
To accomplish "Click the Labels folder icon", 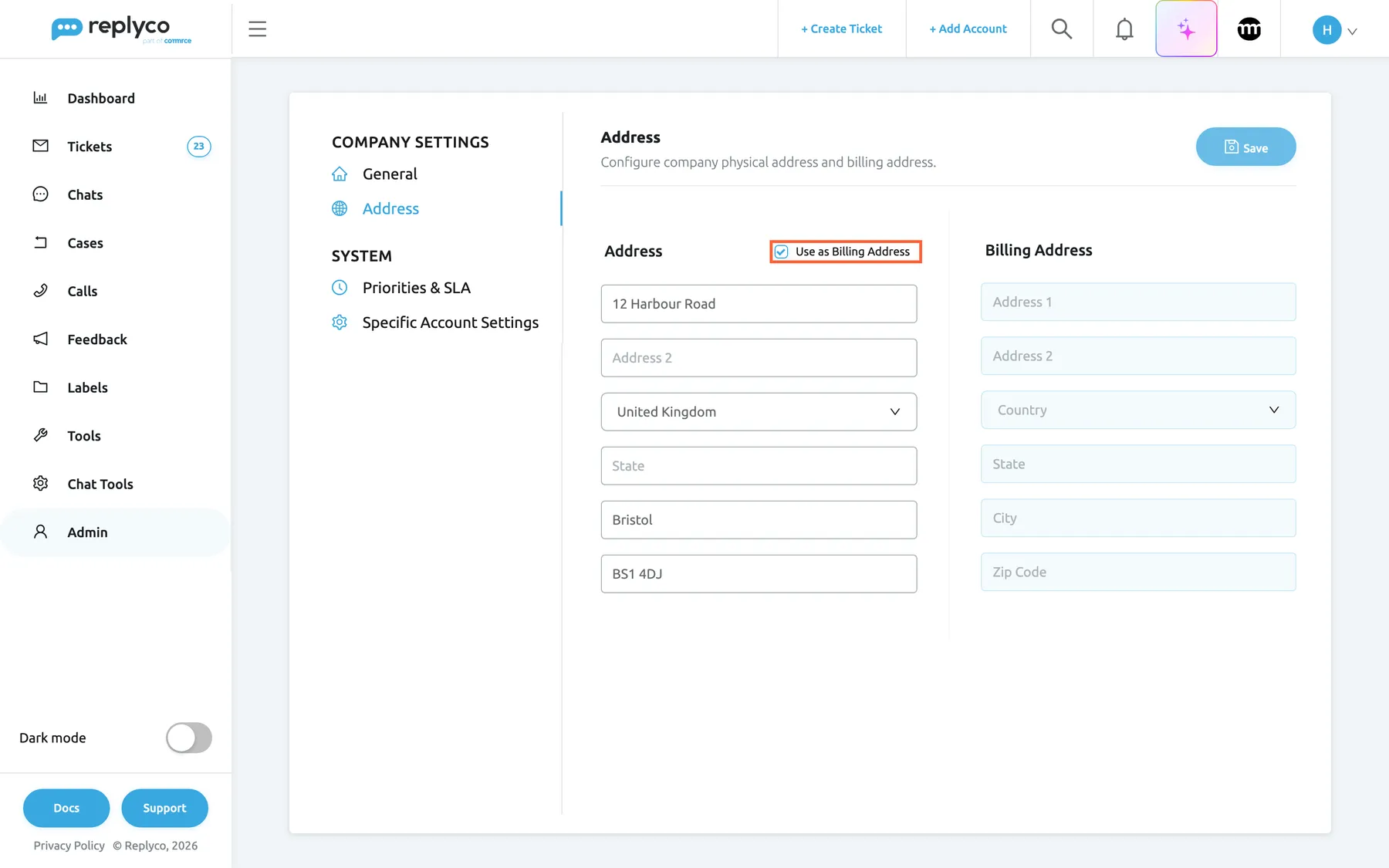I will (x=40, y=387).
